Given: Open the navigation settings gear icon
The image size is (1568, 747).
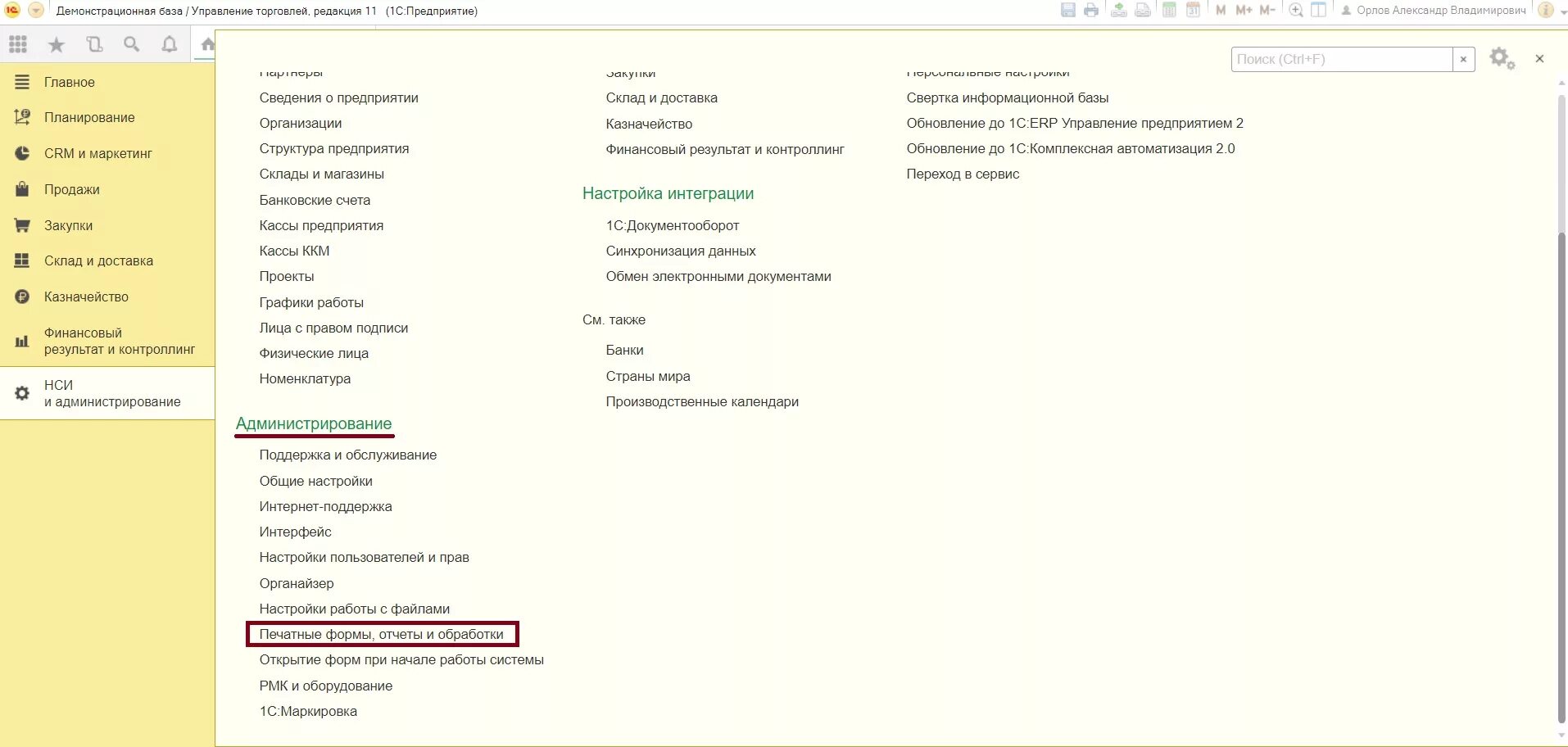Looking at the screenshot, I should pyautogui.click(x=1502, y=58).
